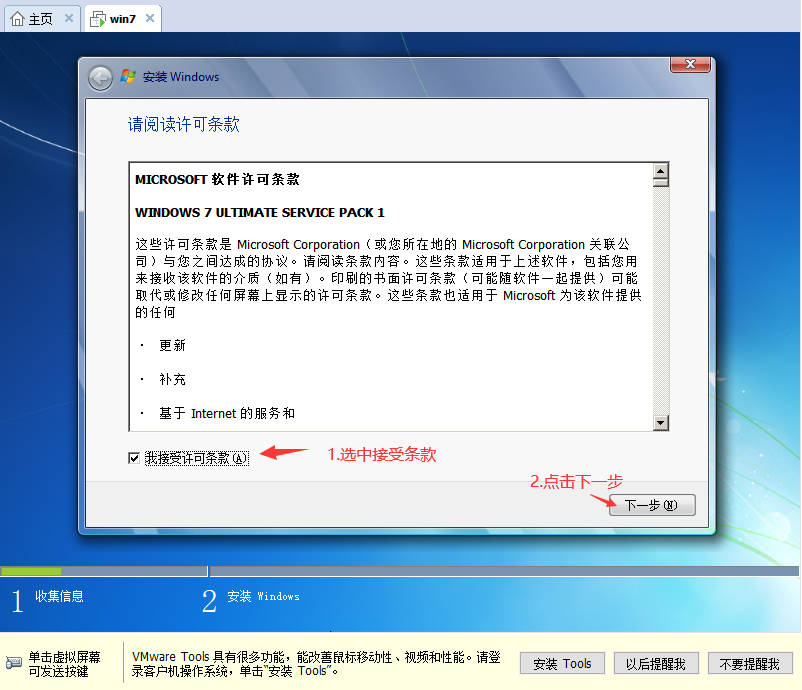Viewport: 802px width, 690px height.
Task: Switch to the 主页 tab
Action: [42, 19]
